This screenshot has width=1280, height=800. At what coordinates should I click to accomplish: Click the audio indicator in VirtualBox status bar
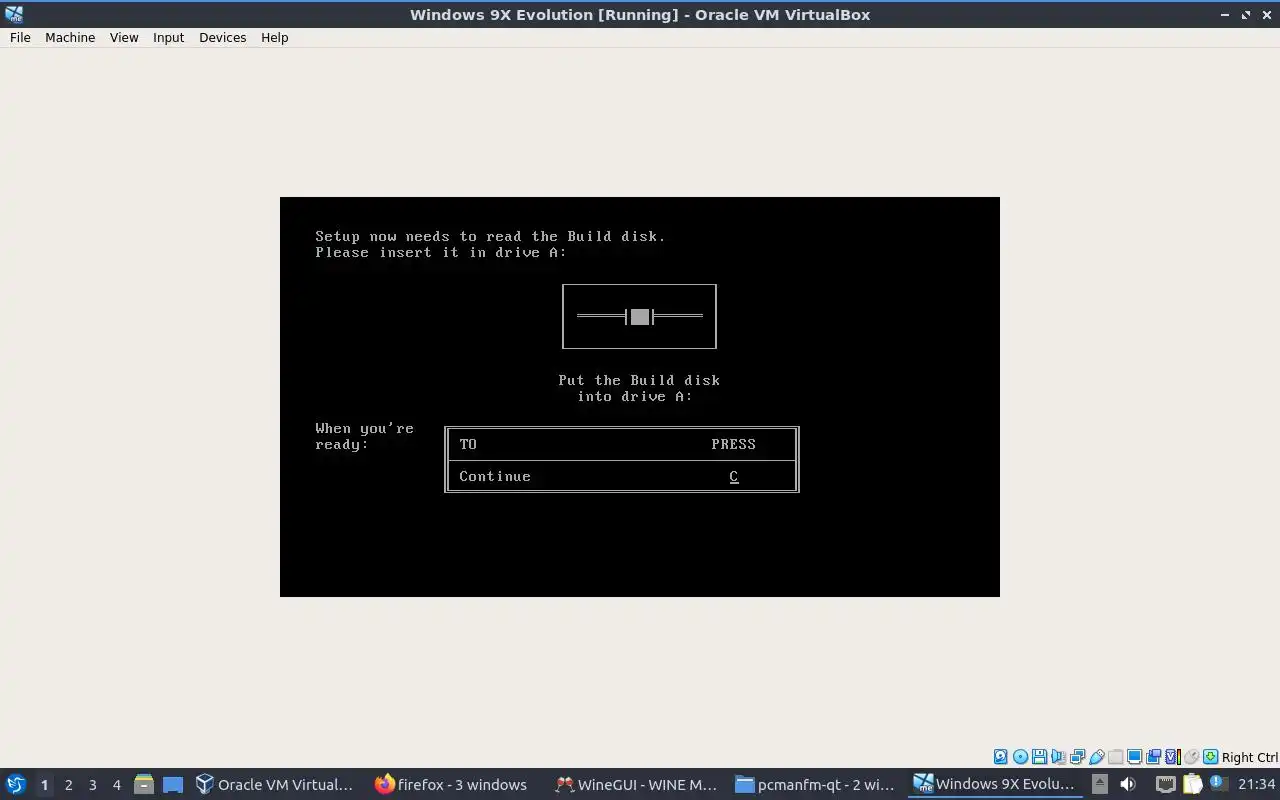1058,757
